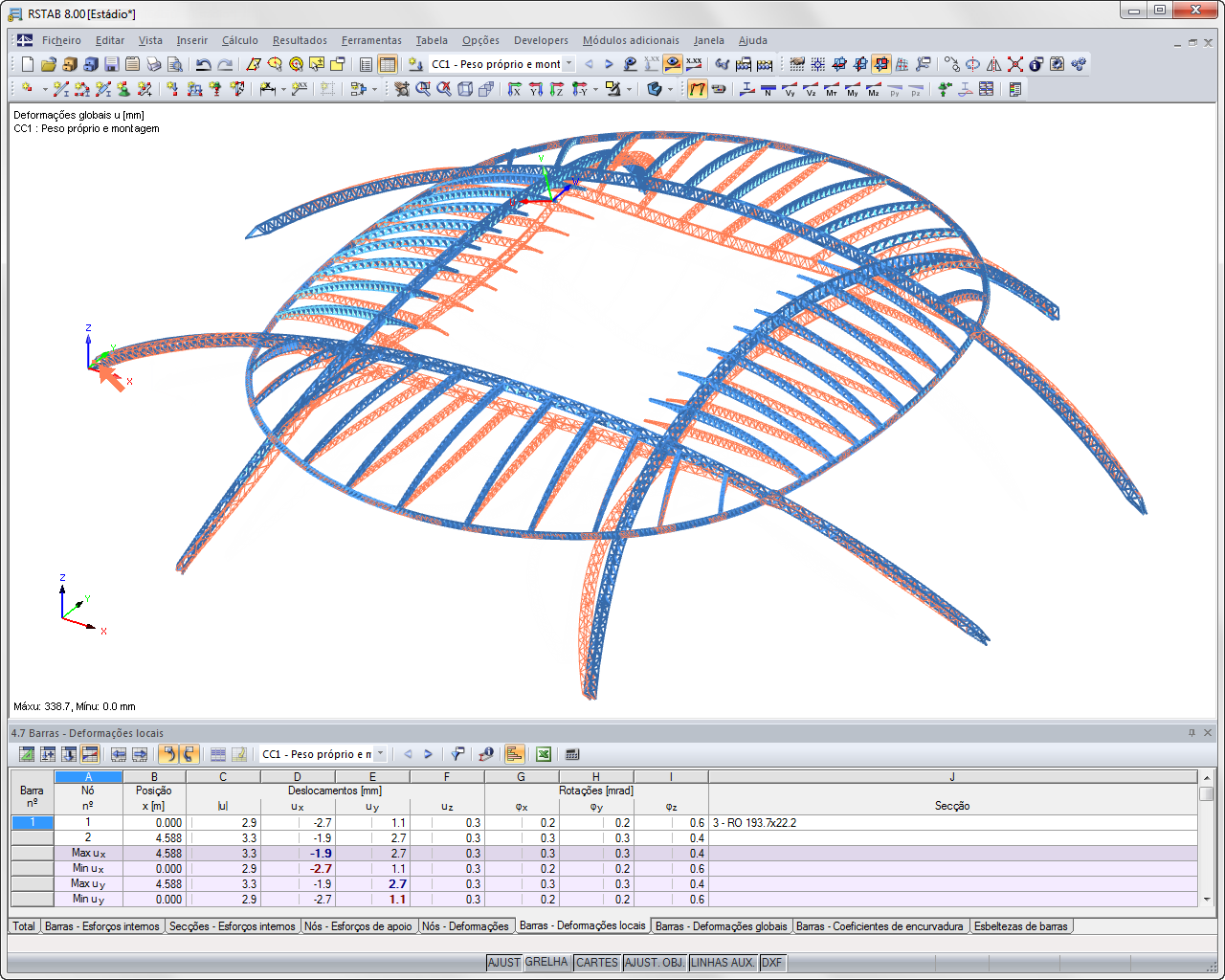1225x980 pixels.
Task: Select the row header for bar 1
Action: pos(33,822)
